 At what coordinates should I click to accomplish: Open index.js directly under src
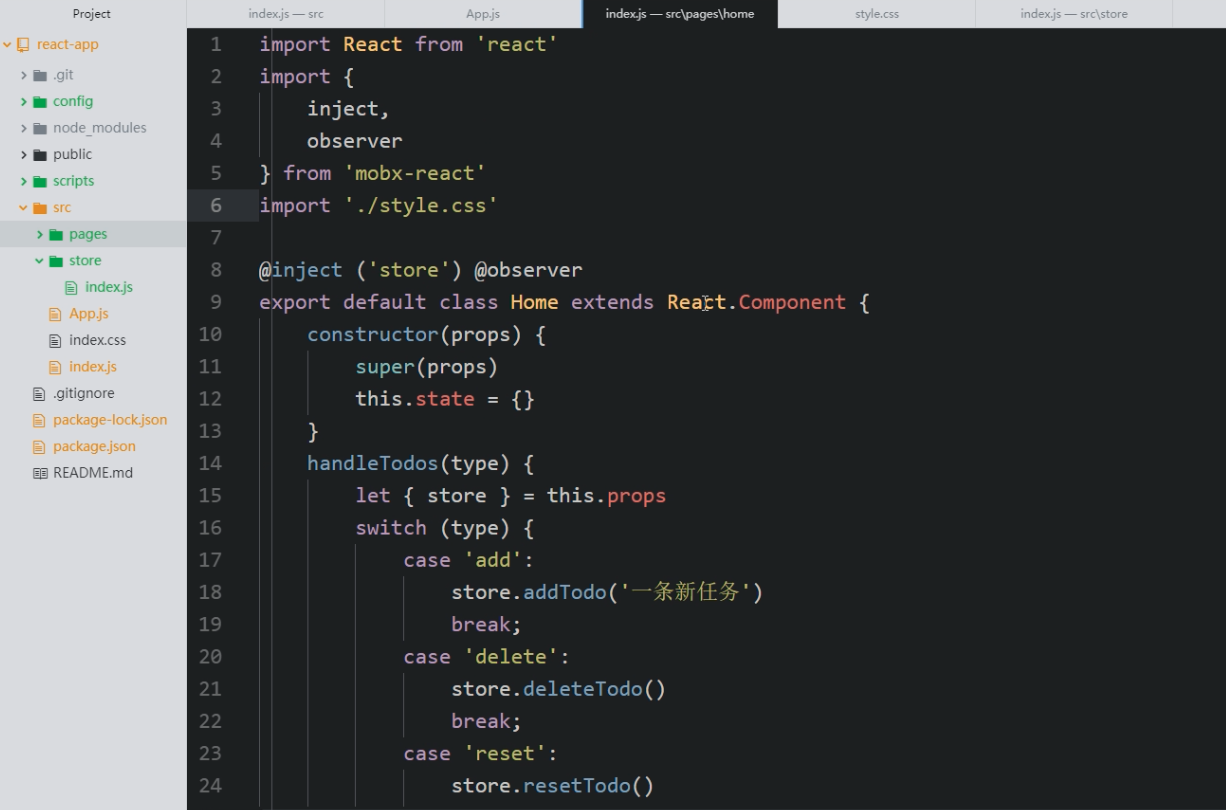(93, 367)
